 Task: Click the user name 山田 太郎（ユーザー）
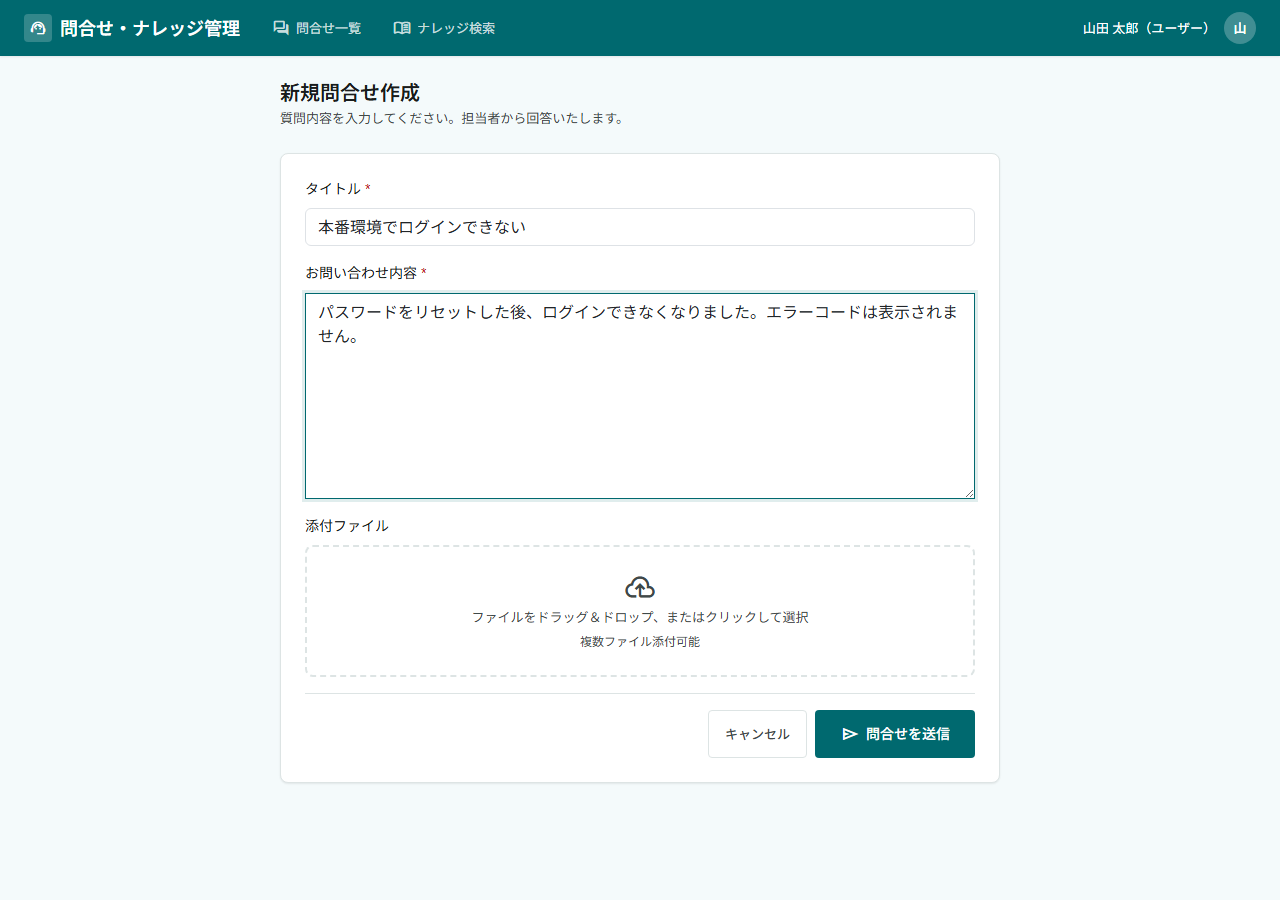(x=1147, y=28)
